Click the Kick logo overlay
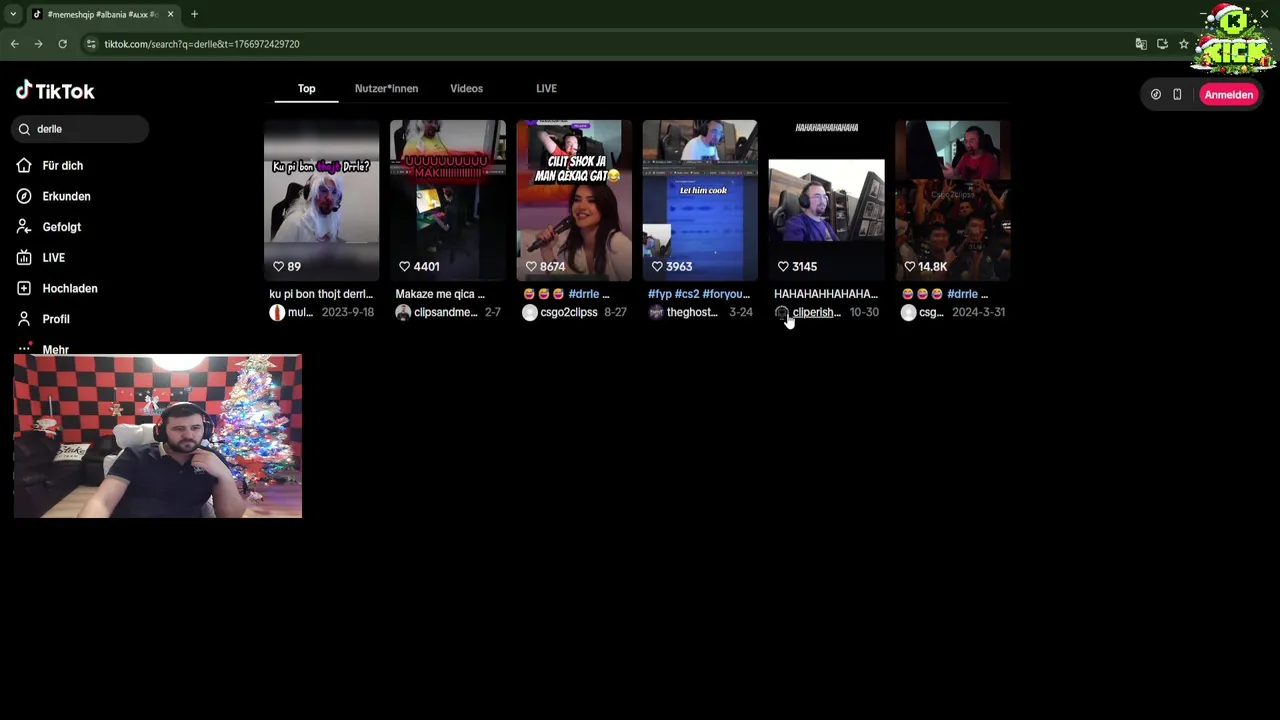The image size is (1280, 720). click(1233, 40)
